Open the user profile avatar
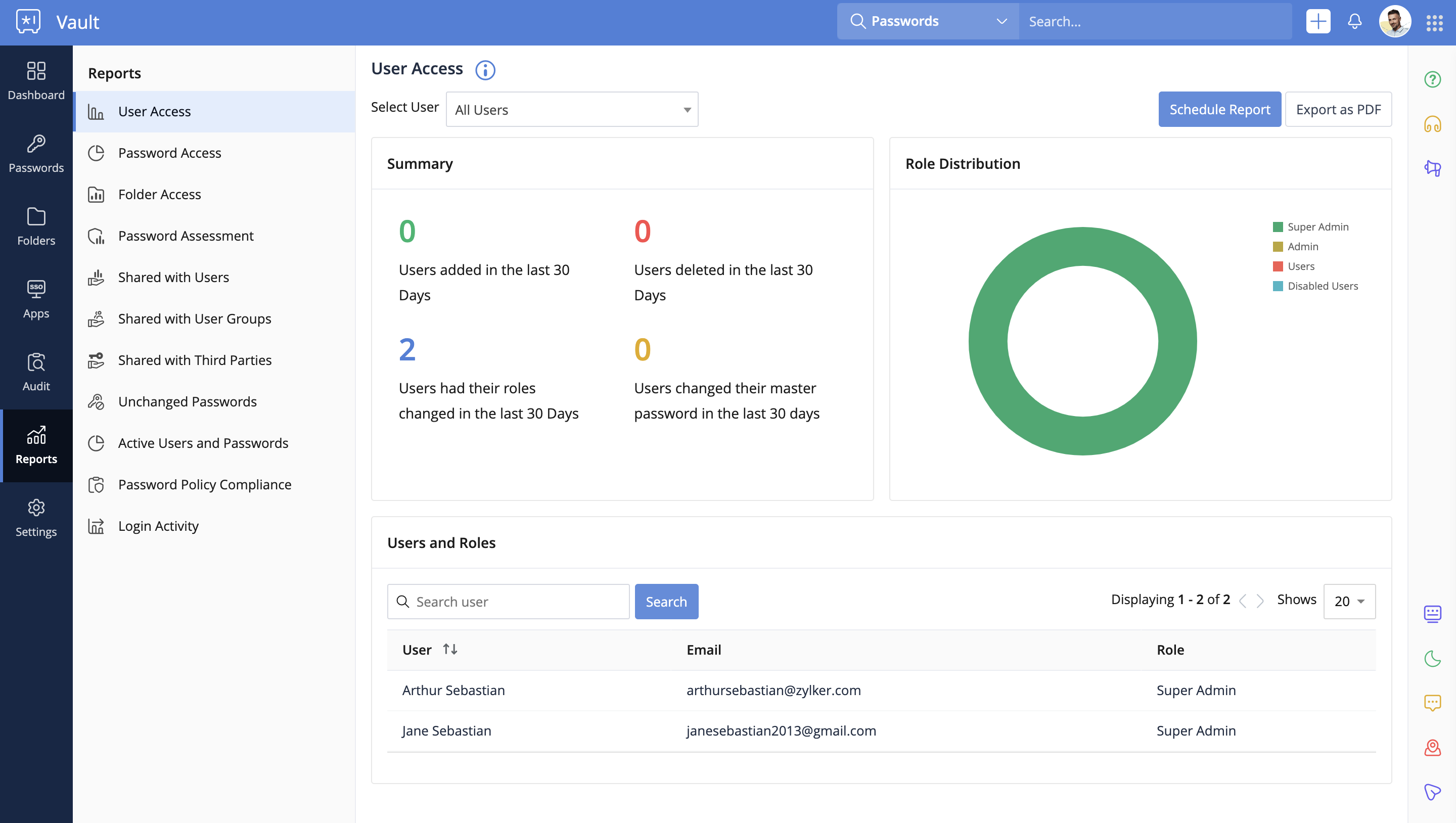Image resolution: width=1456 pixels, height=823 pixels. click(x=1394, y=21)
